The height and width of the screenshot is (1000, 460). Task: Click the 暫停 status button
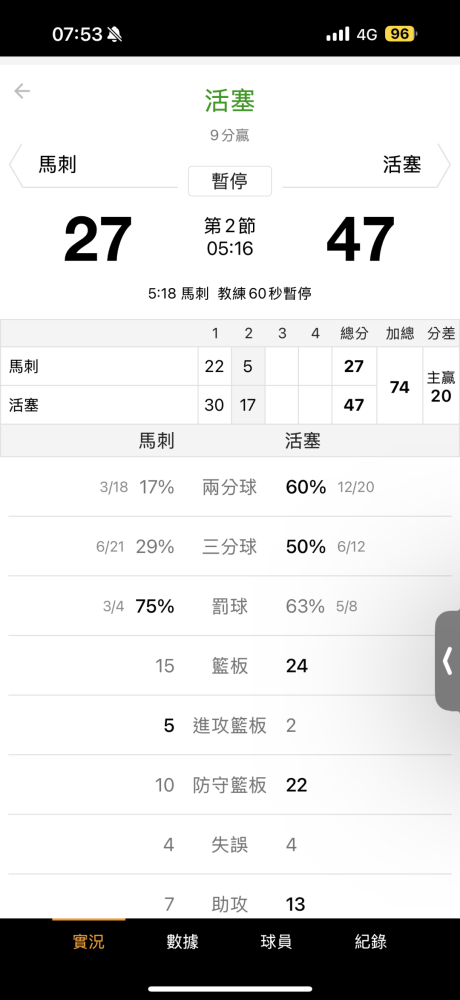coord(230,181)
